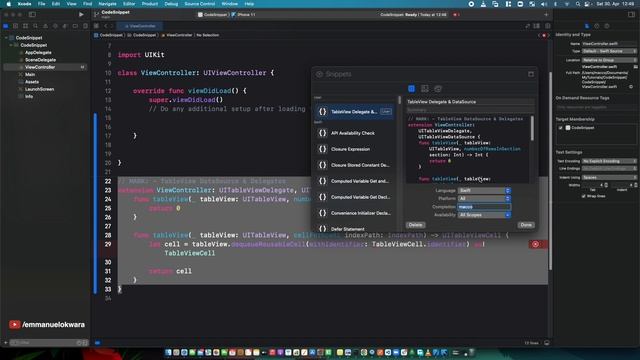Viewport: 640px width, 360px height.
Task: Toggle the navigator sidebar button in toolbar
Action: click(x=32, y=14)
